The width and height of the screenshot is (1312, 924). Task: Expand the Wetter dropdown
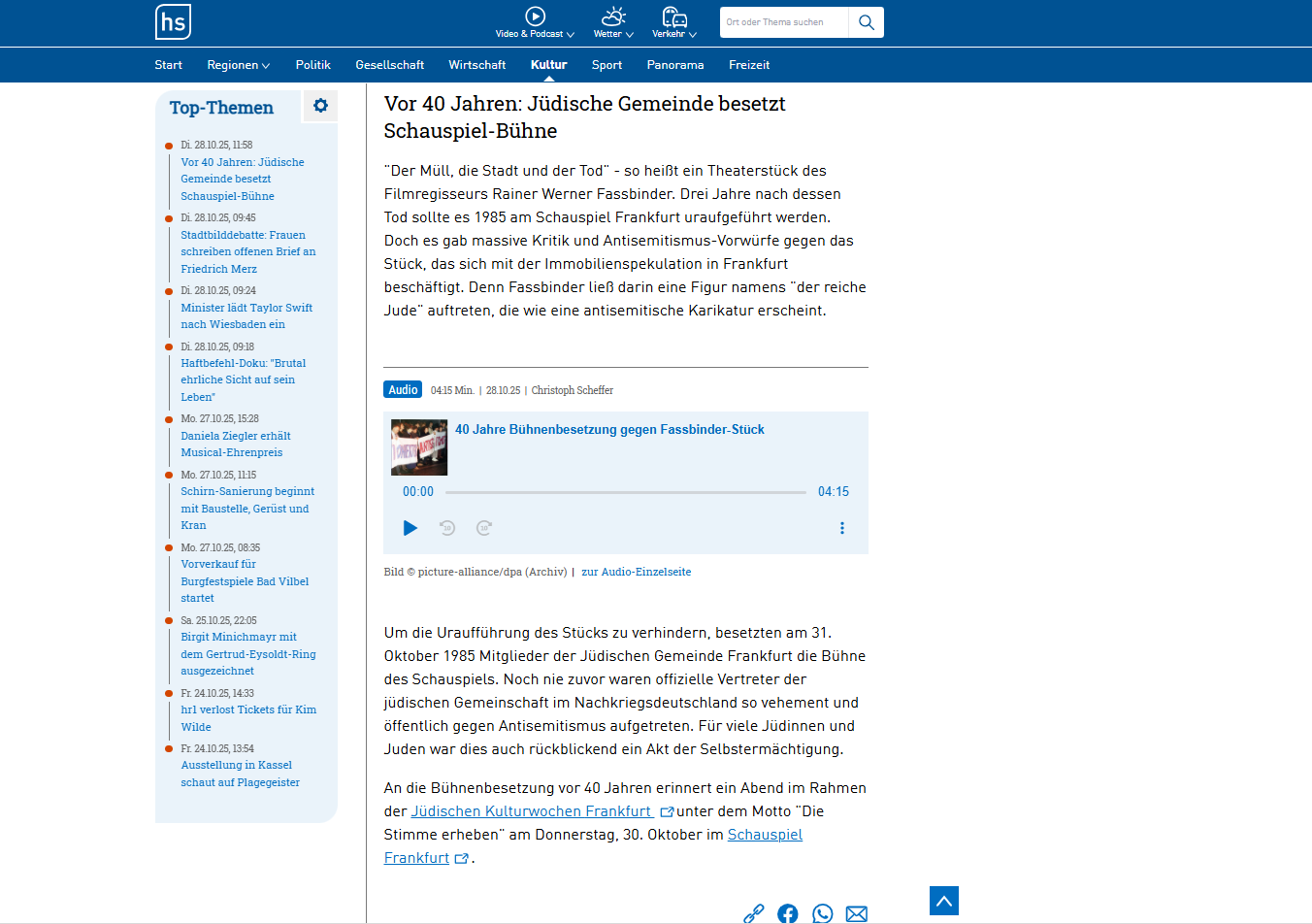coord(613,22)
